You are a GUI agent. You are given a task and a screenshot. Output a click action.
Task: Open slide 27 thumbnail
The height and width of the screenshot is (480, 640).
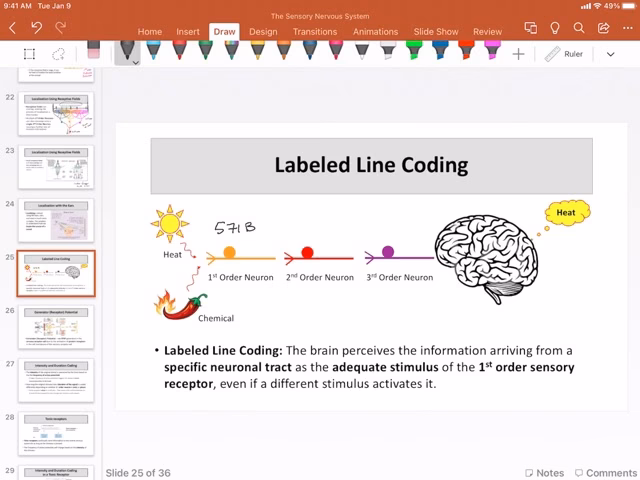coord(56,380)
